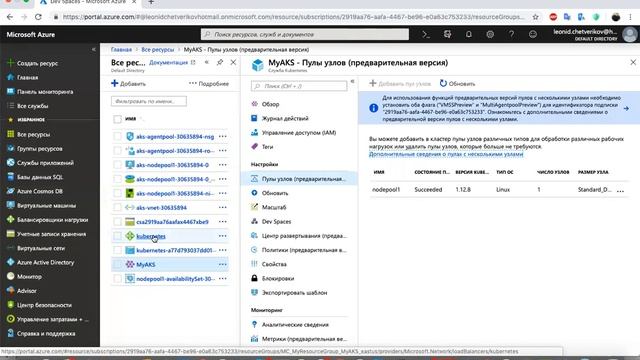Open notifications bell icon

[469, 35]
